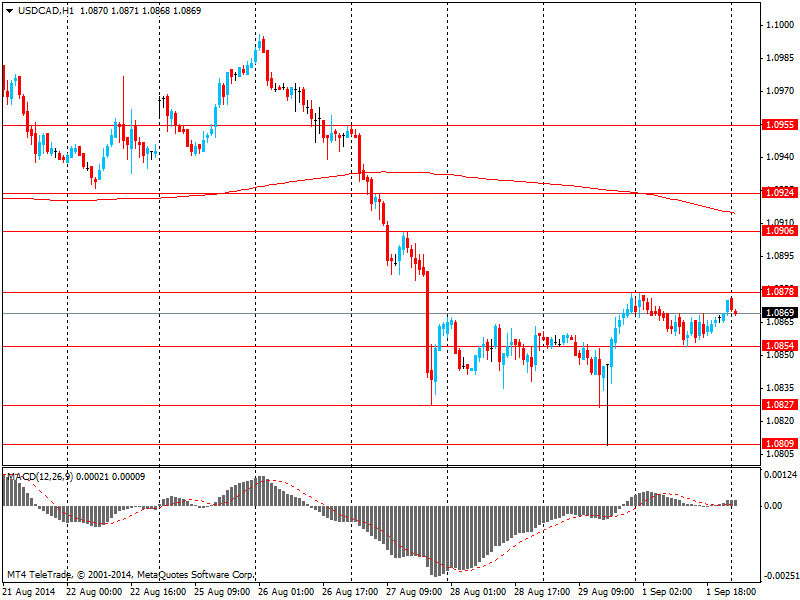Click the 1.0906 red price level label
Screen dimensions: 800x600
pos(779,231)
